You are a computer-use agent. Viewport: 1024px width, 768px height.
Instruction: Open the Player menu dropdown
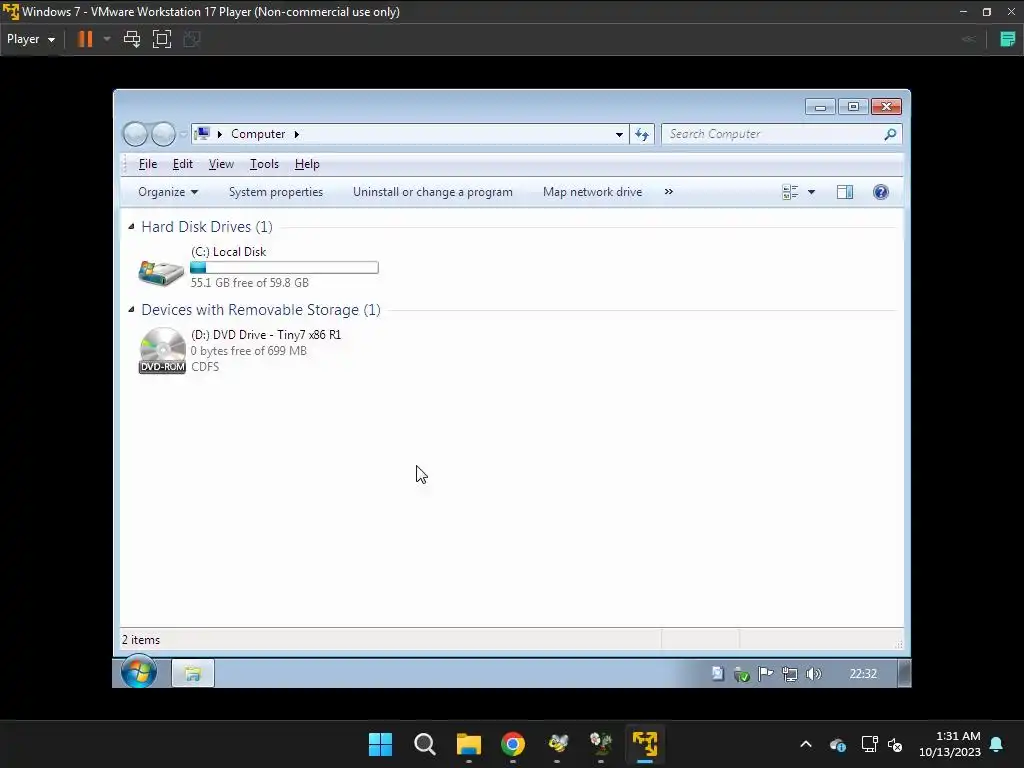coord(31,39)
